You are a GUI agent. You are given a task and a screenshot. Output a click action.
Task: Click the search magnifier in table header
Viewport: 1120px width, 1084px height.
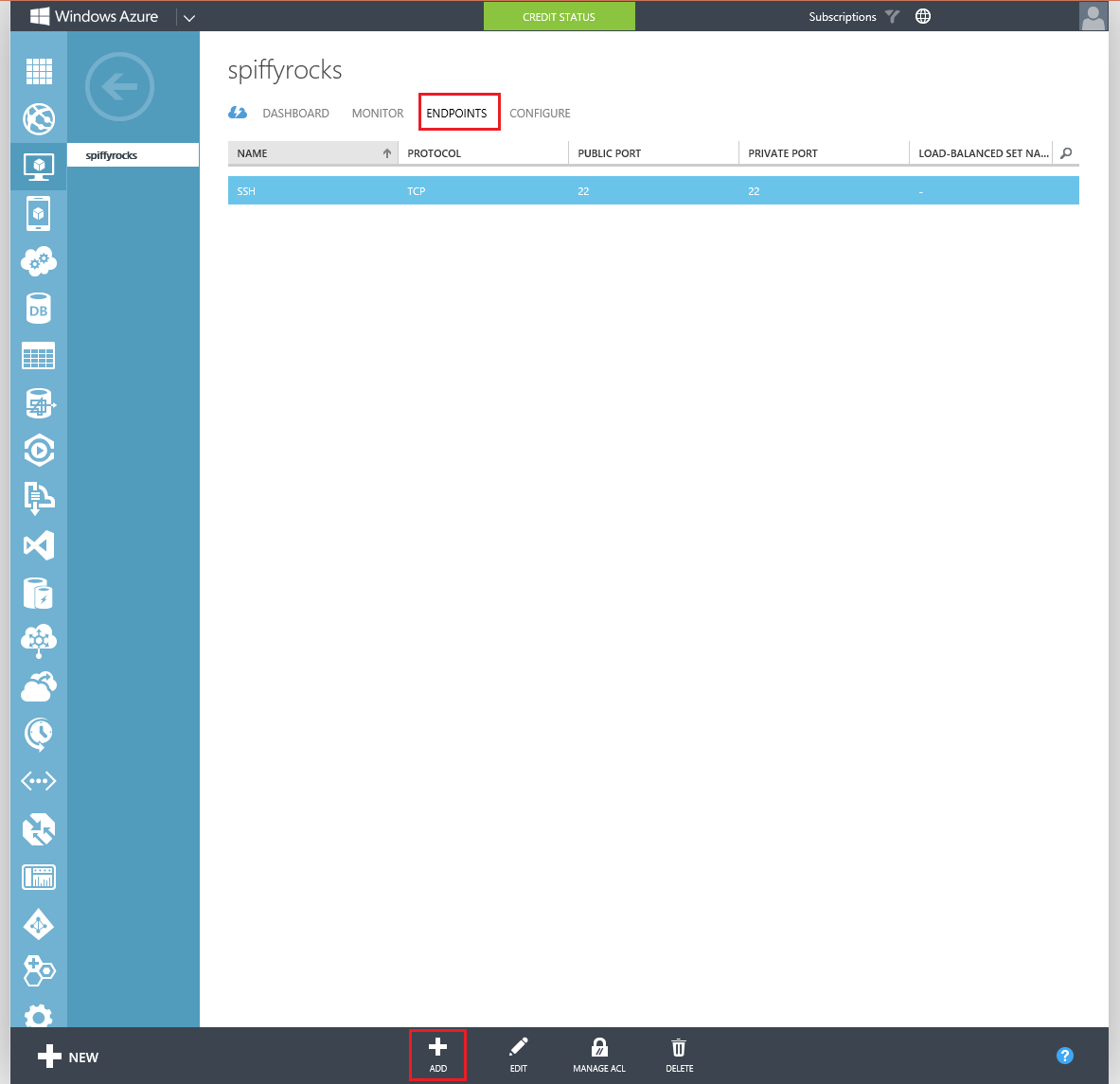pyautogui.click(x=1066, y=153)
